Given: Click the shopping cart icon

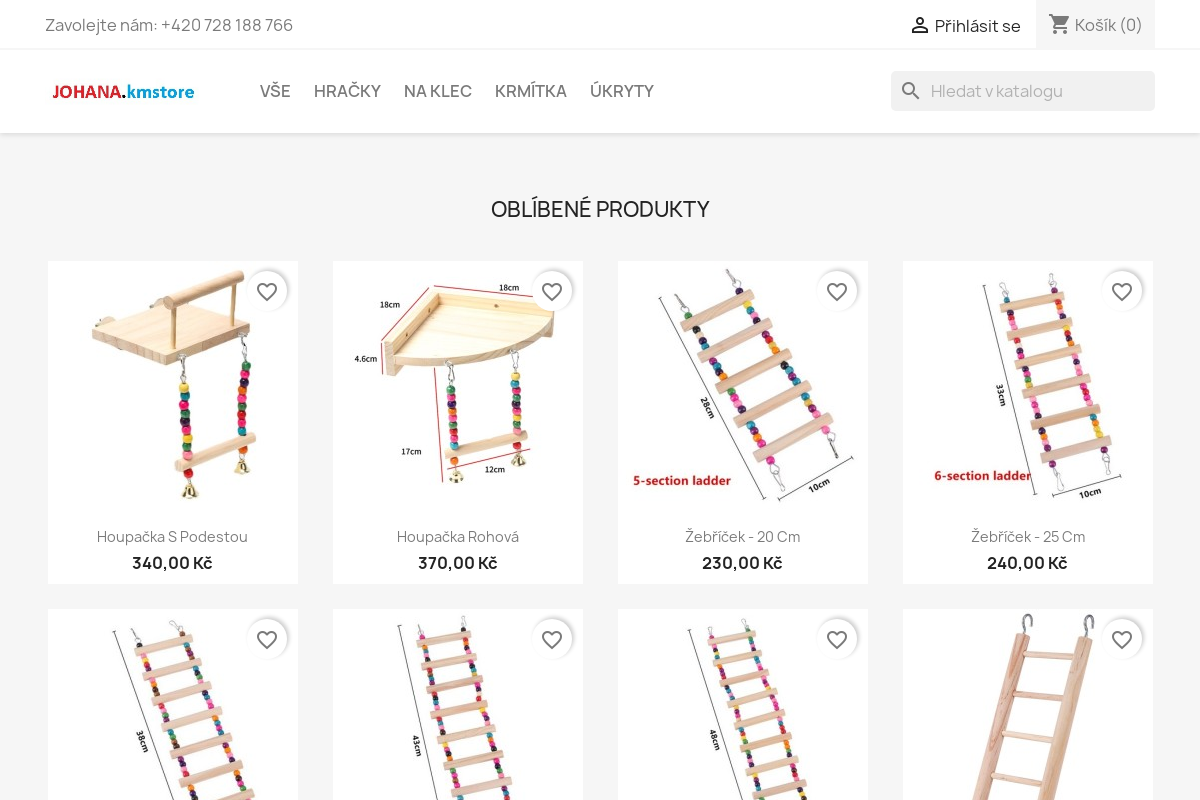Looking at the screenshot, I should pos(1059,25).
